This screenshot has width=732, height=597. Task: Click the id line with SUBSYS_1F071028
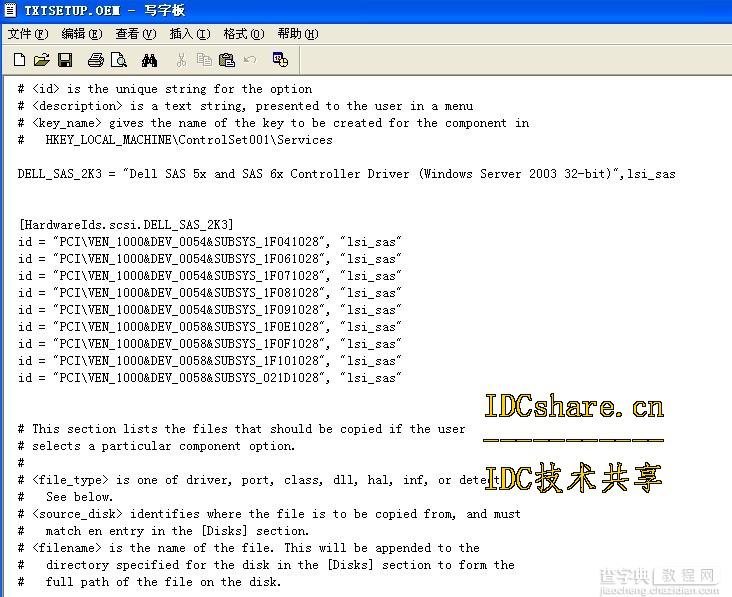210,276
